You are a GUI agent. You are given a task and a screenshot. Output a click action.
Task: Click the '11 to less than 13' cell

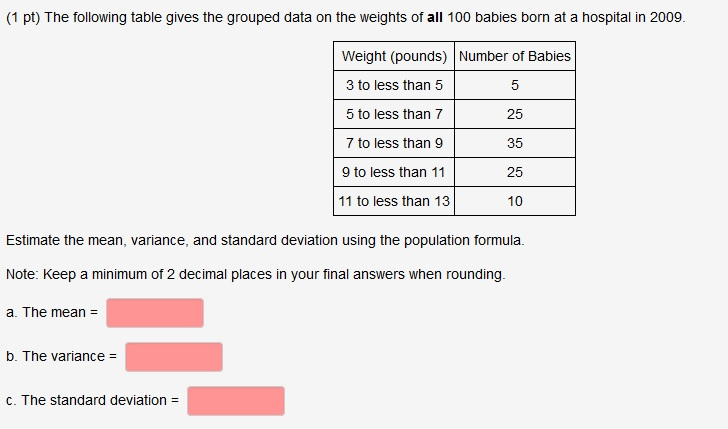pos(394,202)
